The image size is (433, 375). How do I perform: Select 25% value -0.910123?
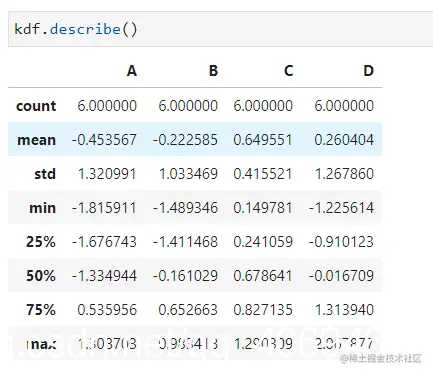click(341, 242)
